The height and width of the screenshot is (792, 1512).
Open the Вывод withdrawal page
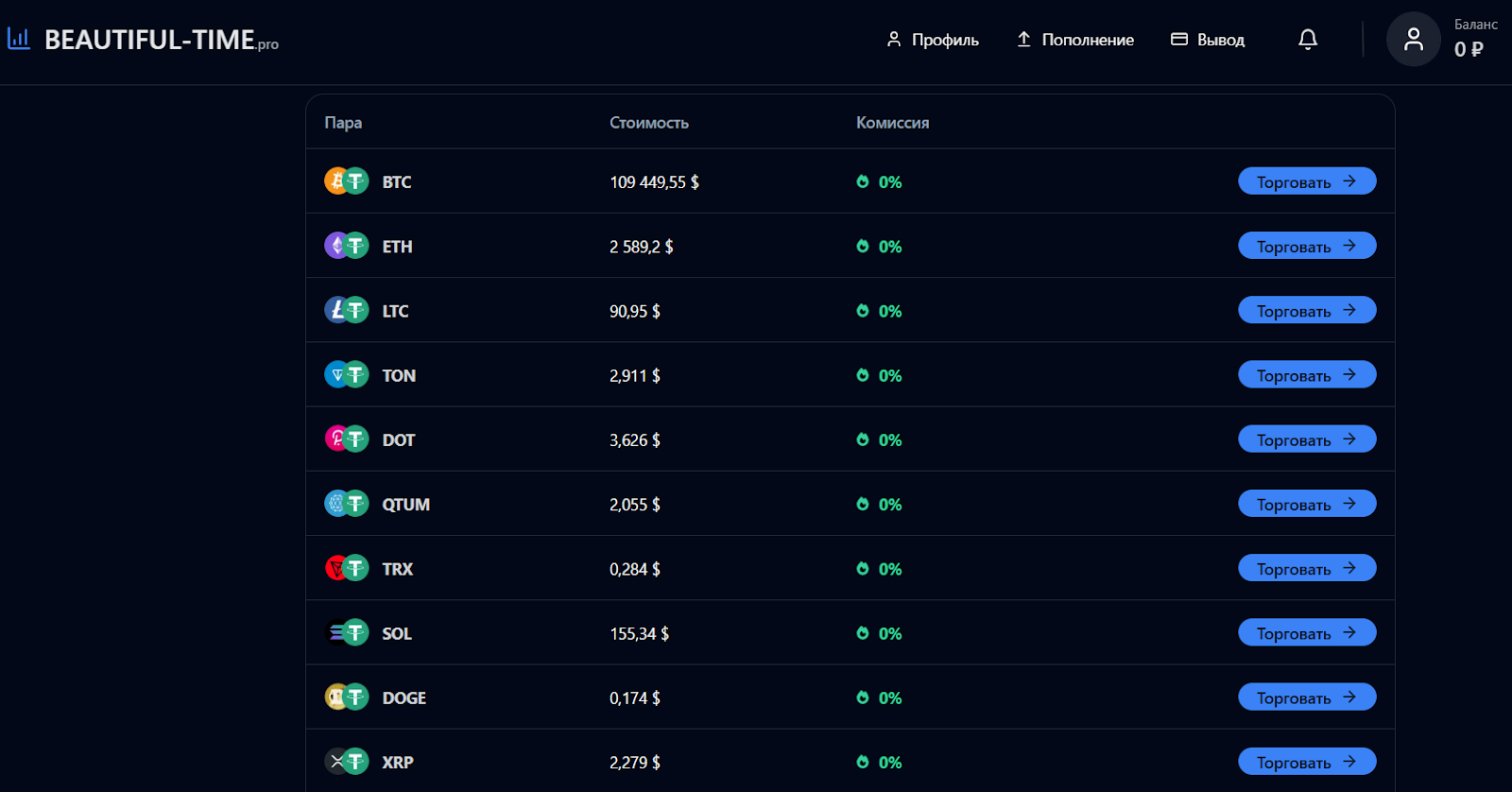(x=1208, y=40)
